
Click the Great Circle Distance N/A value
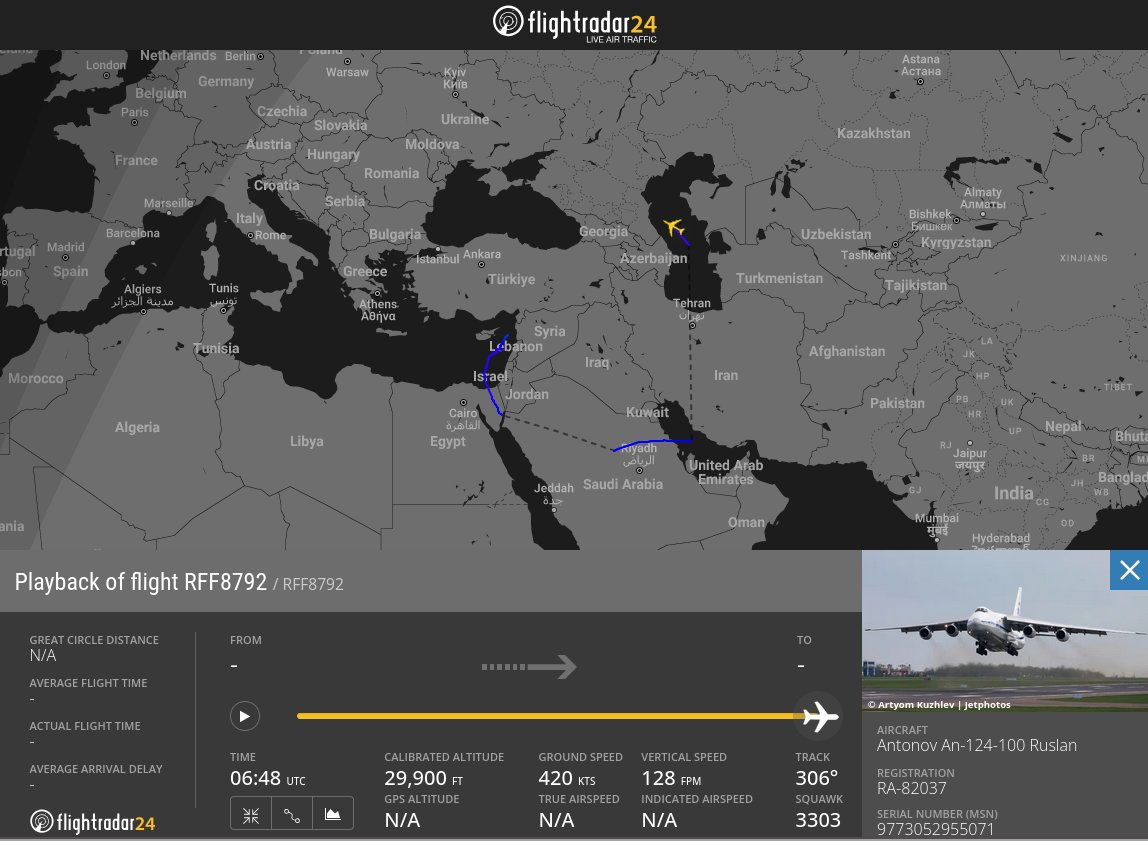click(x=42, y=655)
